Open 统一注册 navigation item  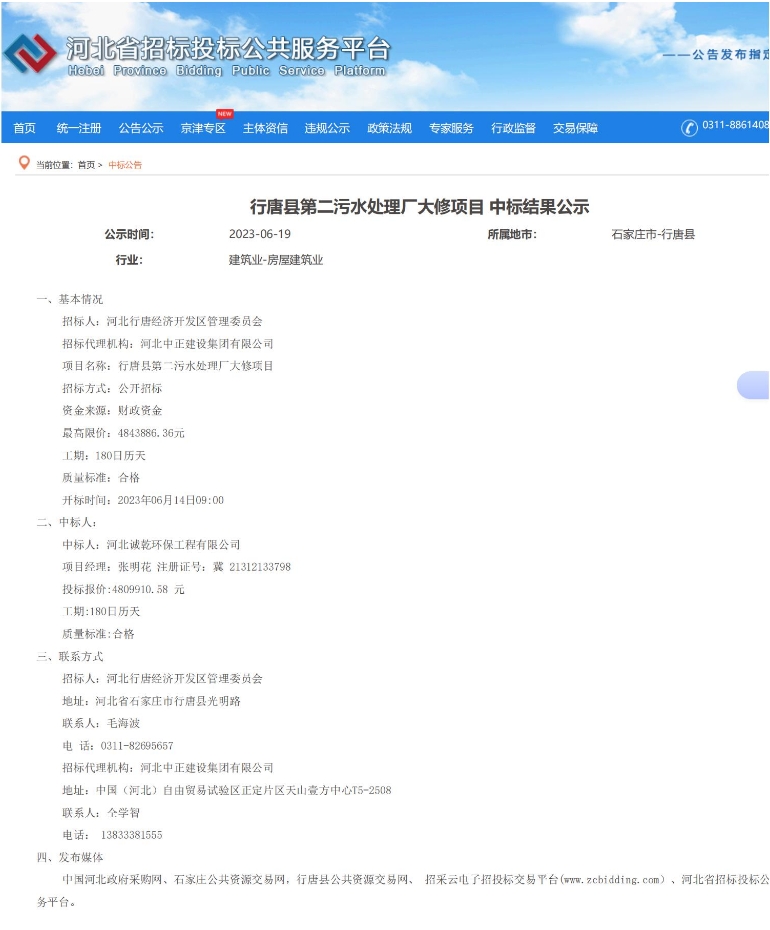(x=79, y=128)
